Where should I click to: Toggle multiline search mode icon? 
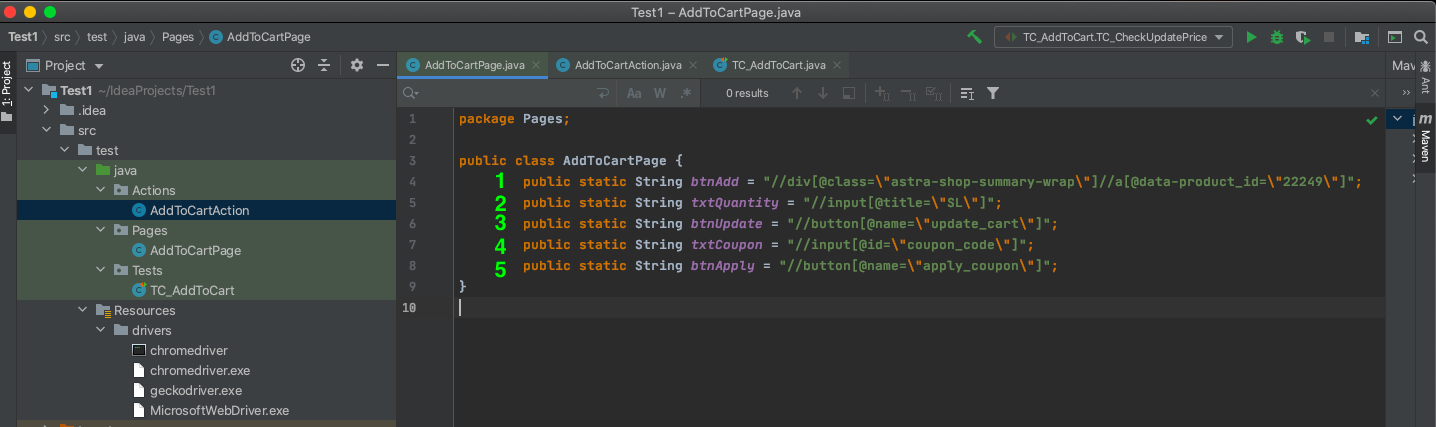(x=967, y=93)
